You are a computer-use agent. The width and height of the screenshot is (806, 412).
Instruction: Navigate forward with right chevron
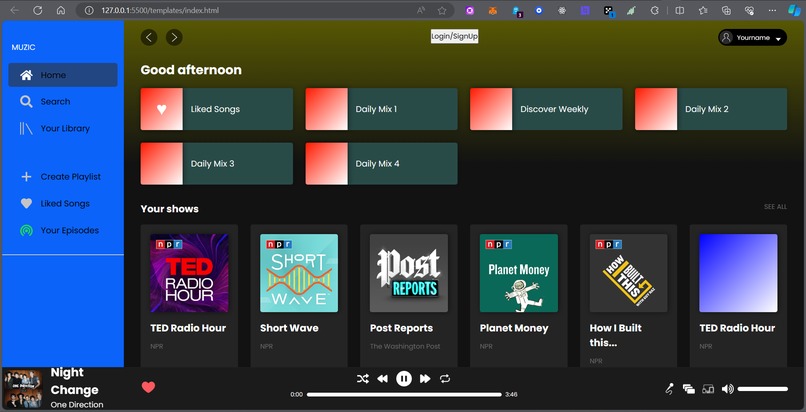tap(174, 37)
